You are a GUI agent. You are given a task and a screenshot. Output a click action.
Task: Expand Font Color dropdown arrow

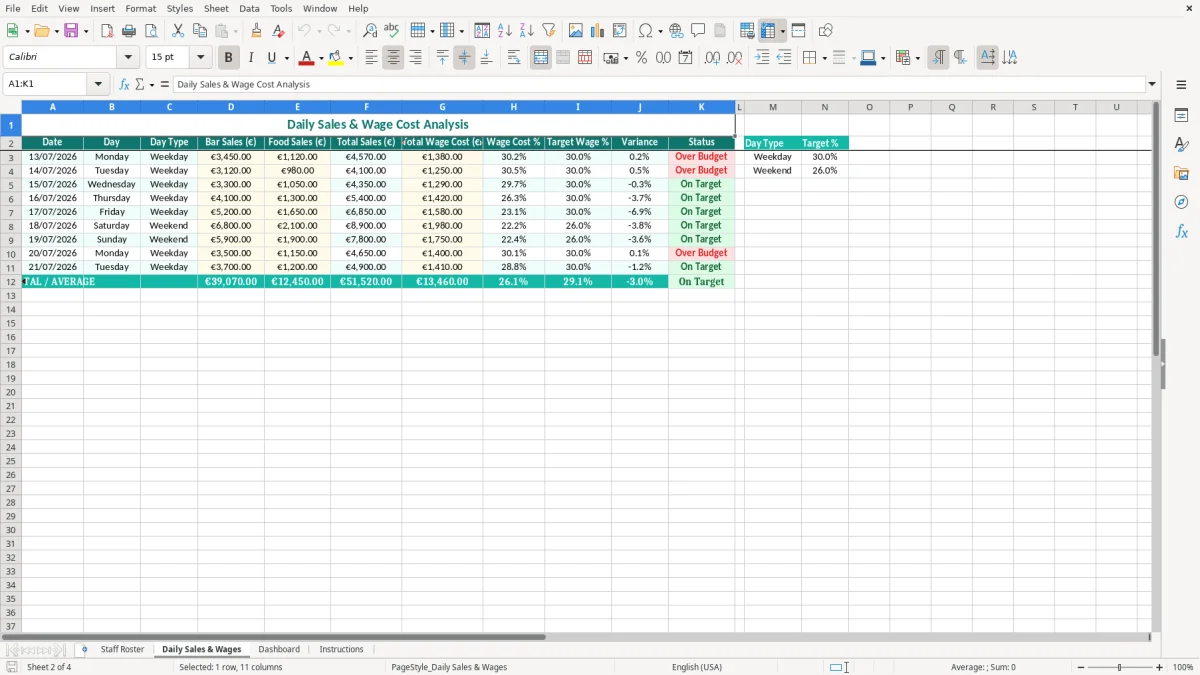click(320, 58)
